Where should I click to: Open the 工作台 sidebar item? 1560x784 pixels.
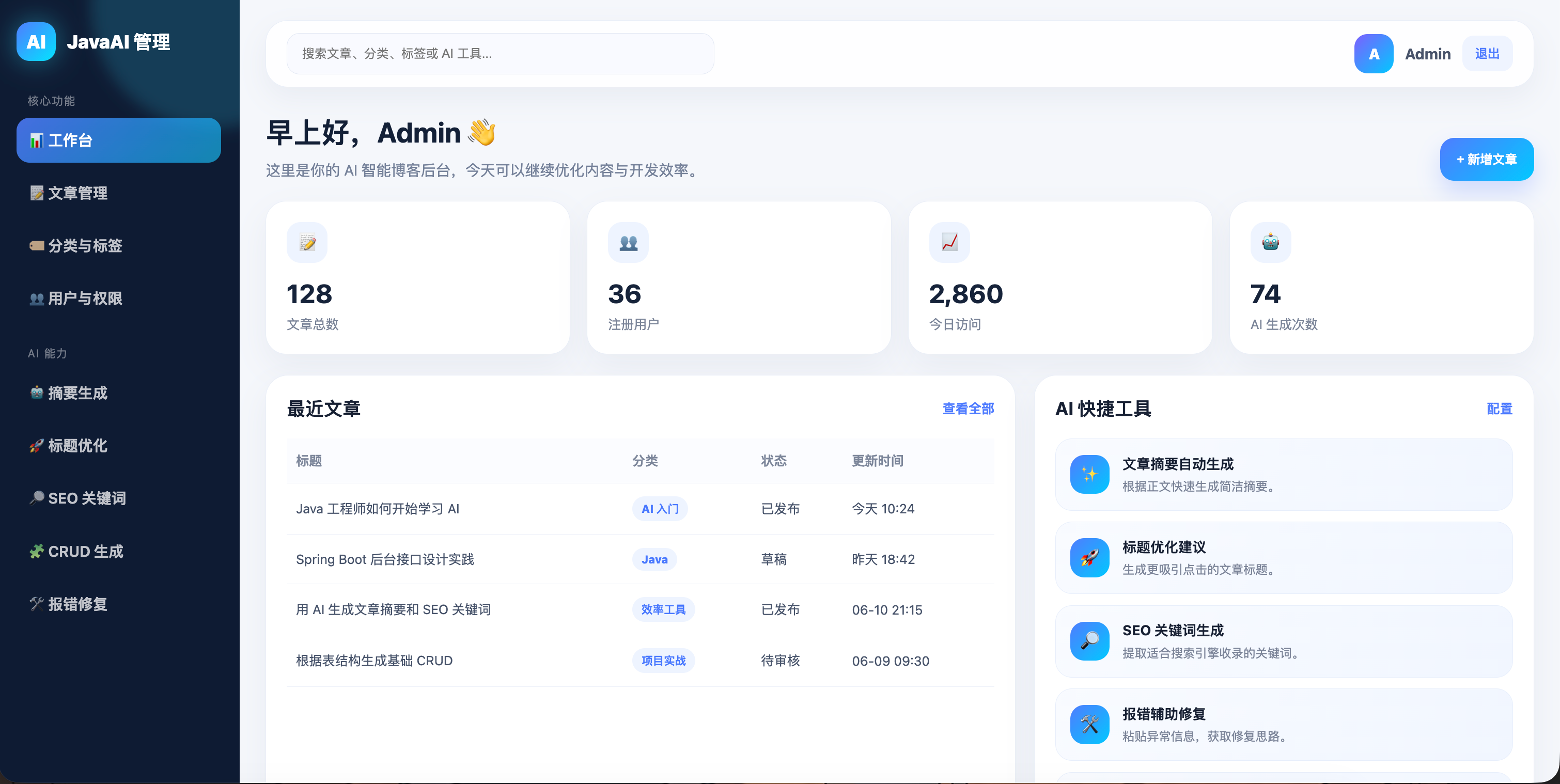119,140
